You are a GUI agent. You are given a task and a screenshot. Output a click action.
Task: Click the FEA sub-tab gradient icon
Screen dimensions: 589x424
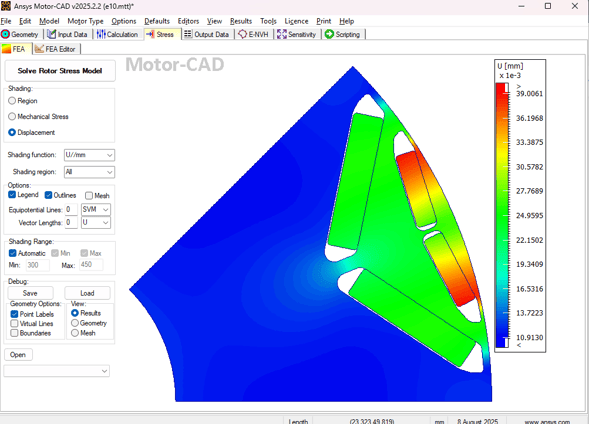(6, 49)
